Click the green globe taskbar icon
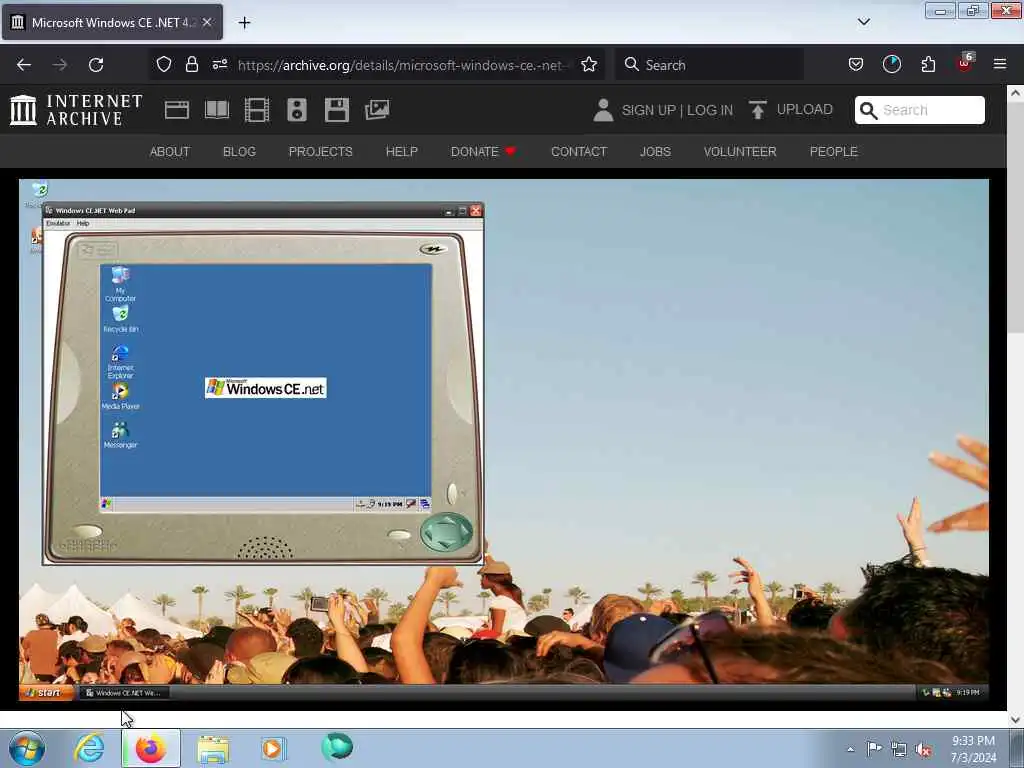 click(337, 746)
